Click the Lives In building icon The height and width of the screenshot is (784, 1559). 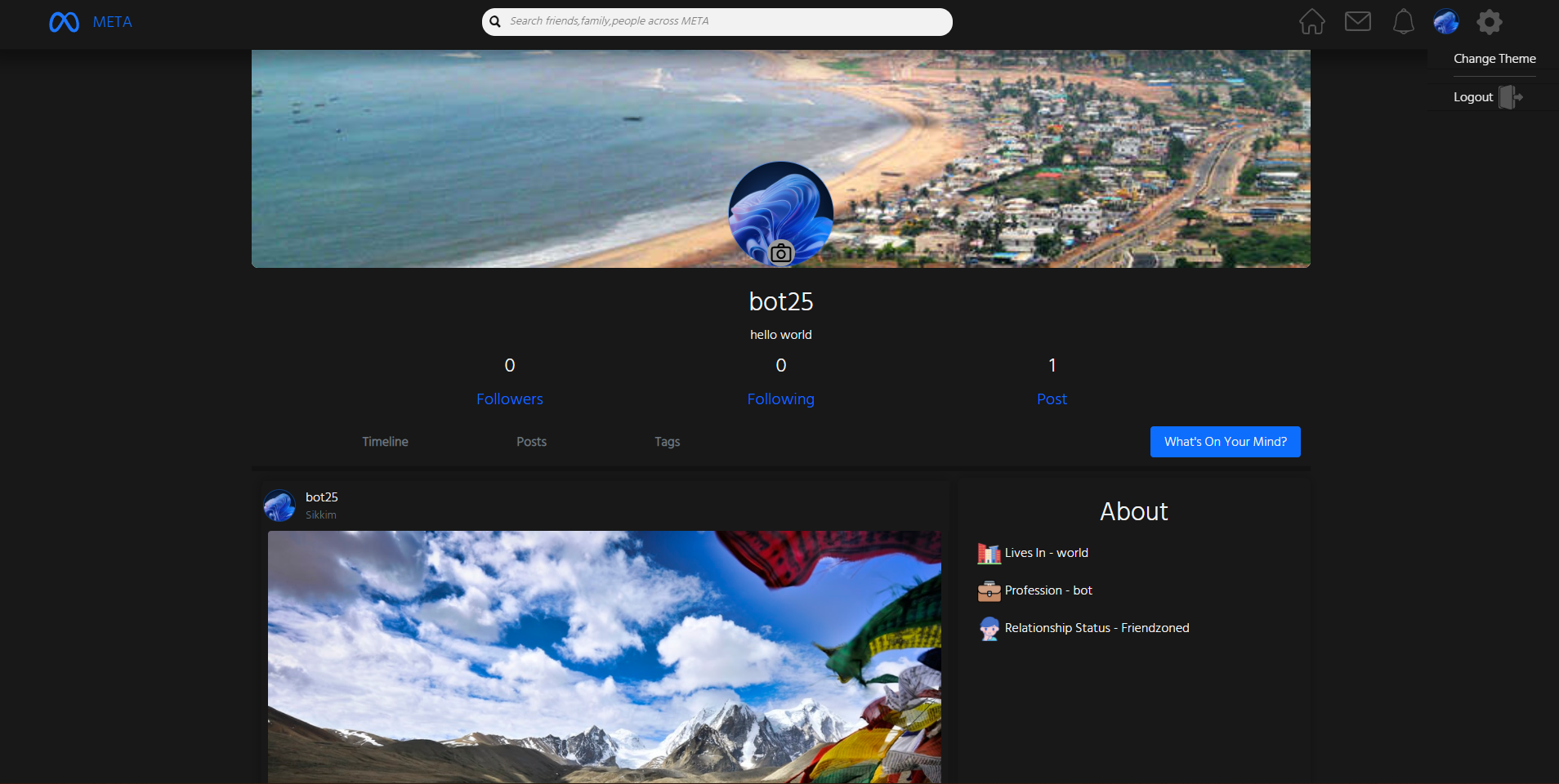989,554
